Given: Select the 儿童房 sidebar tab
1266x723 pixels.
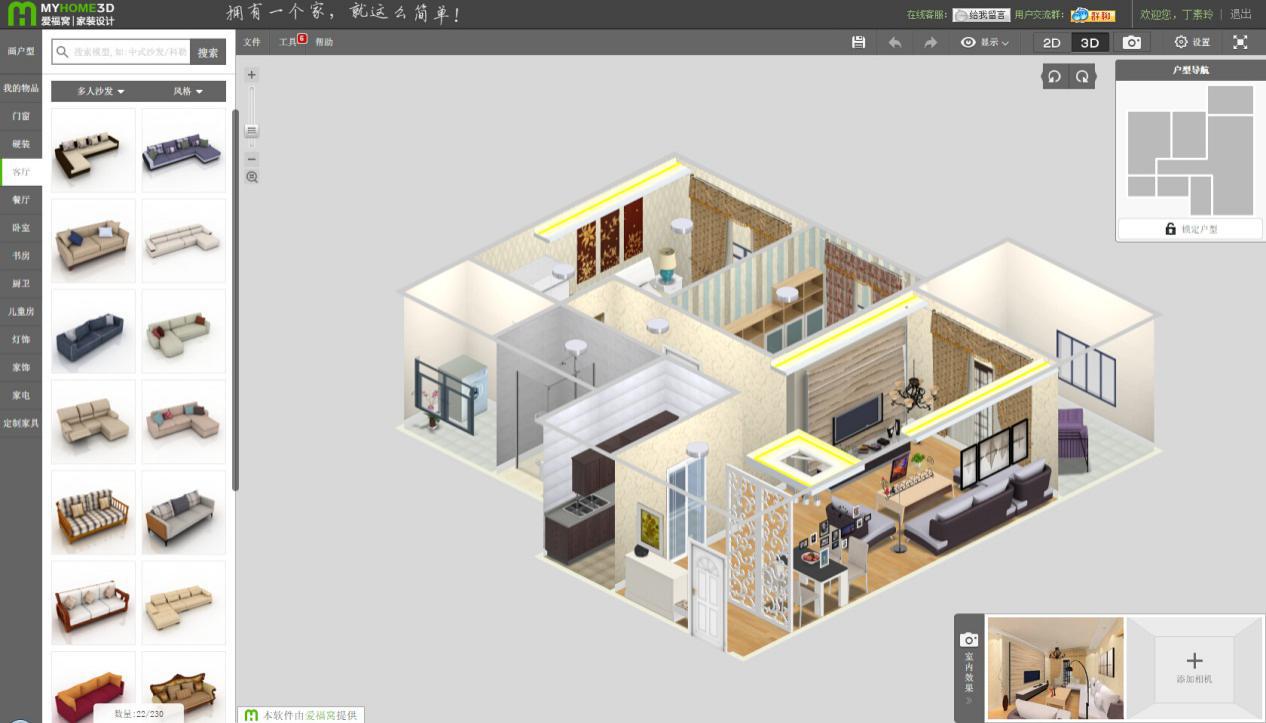Looking at the screenshot, I should (21, 312).
